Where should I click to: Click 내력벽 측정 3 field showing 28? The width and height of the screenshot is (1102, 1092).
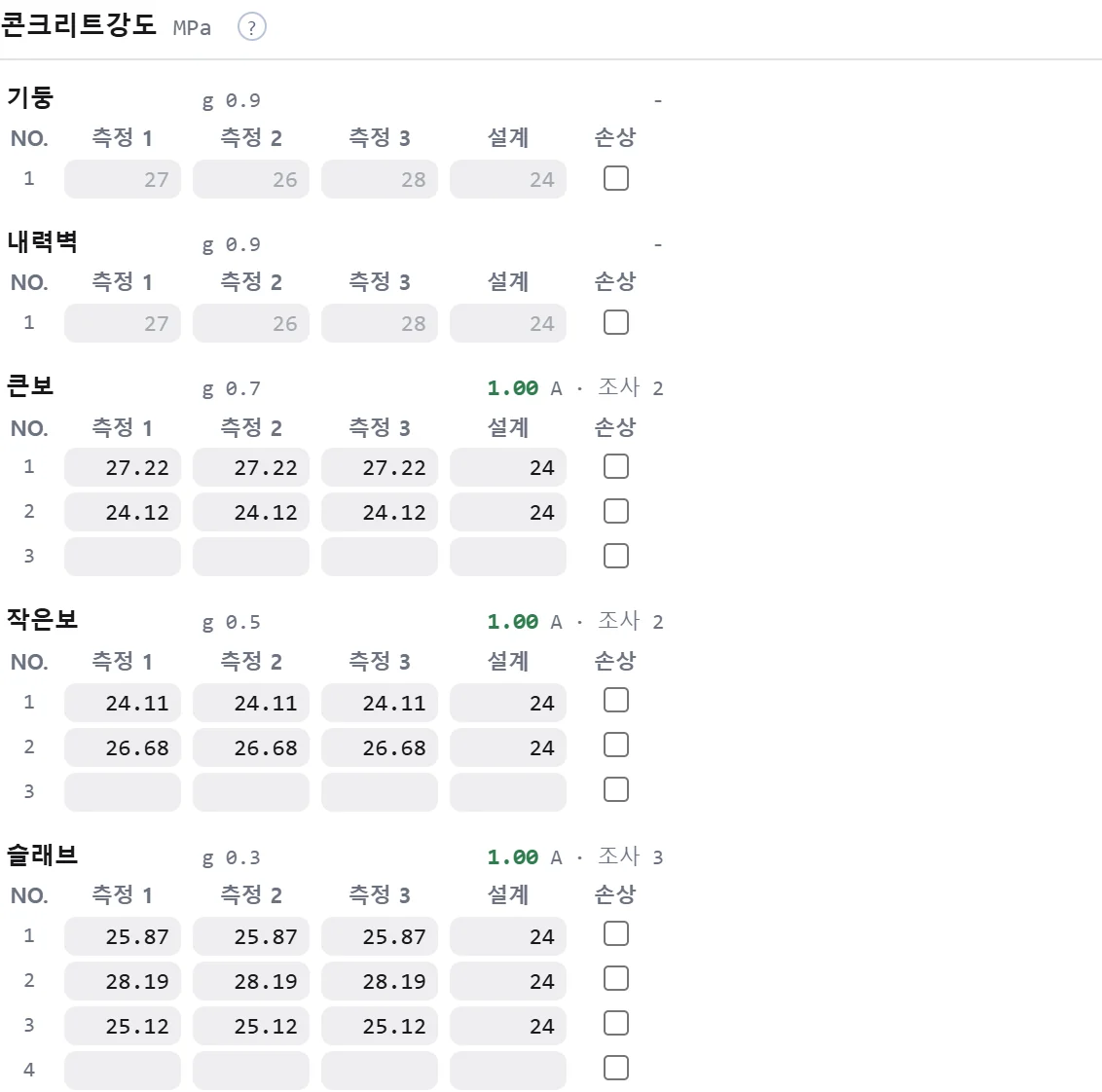[380, 323]
